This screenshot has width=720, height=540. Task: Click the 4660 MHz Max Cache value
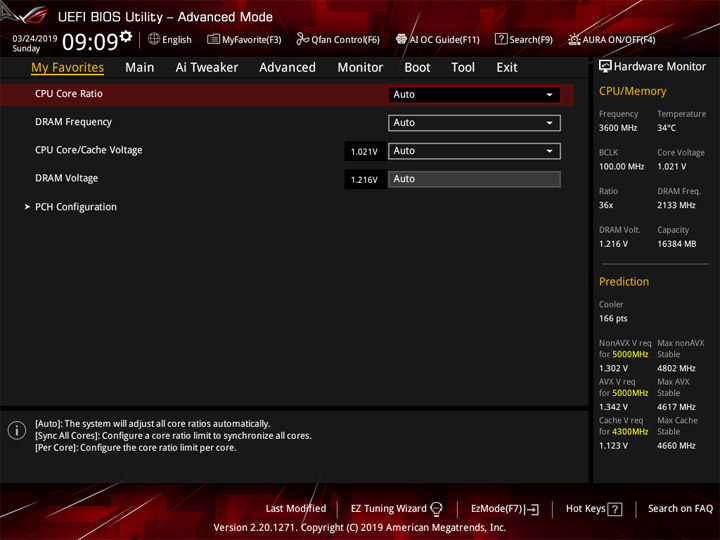tap(676, 445)
